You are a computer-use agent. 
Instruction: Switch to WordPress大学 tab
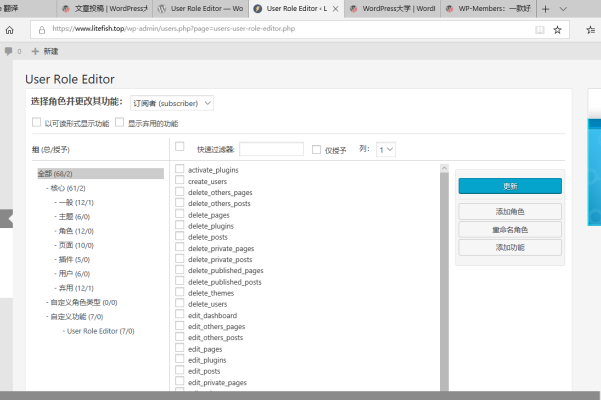pos(392,8)
